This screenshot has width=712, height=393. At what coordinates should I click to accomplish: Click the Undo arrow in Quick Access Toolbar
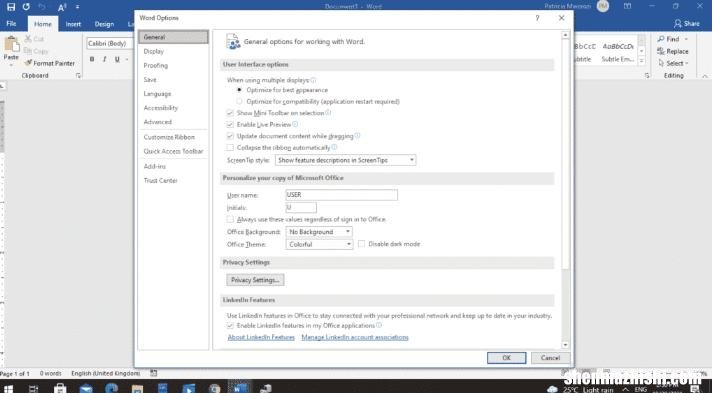[x=42, y=7]
